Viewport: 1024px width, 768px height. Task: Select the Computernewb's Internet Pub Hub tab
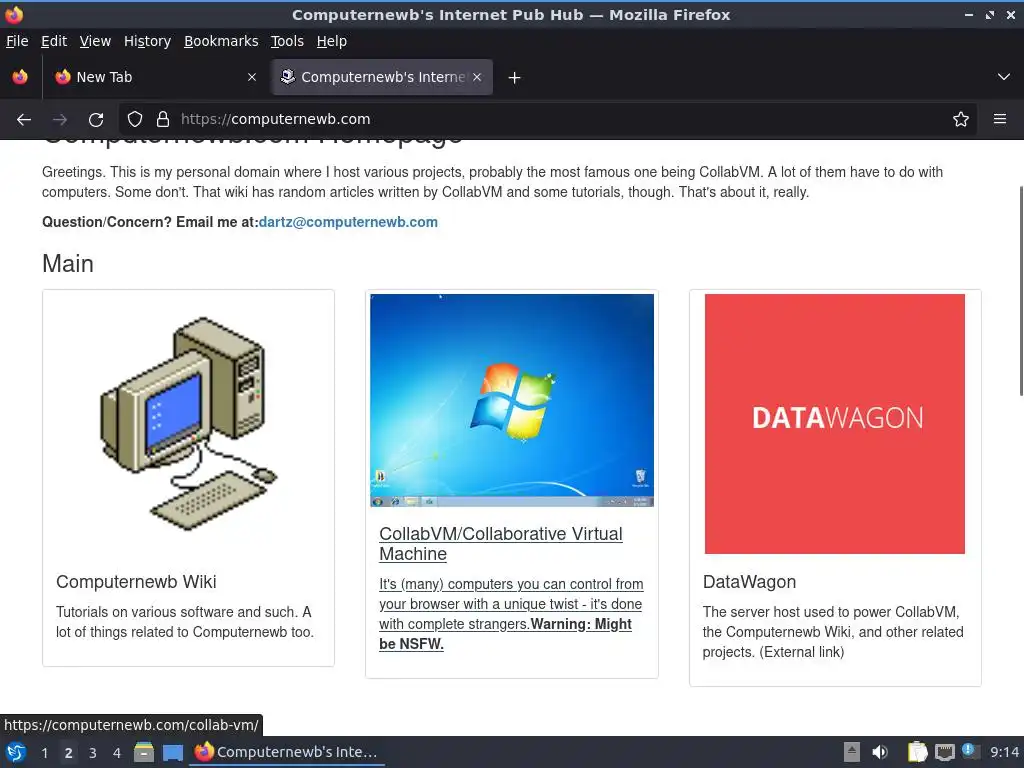(382, 77)
